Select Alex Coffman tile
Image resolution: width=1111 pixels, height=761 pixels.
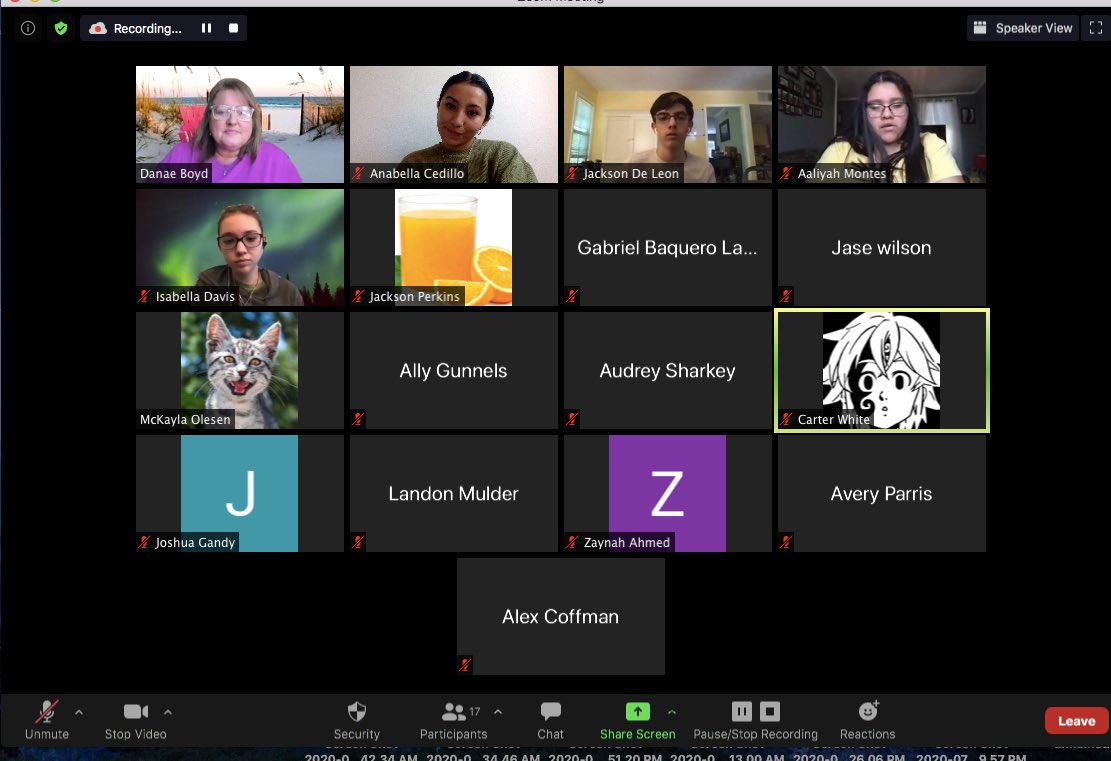[x=560, y=616]
